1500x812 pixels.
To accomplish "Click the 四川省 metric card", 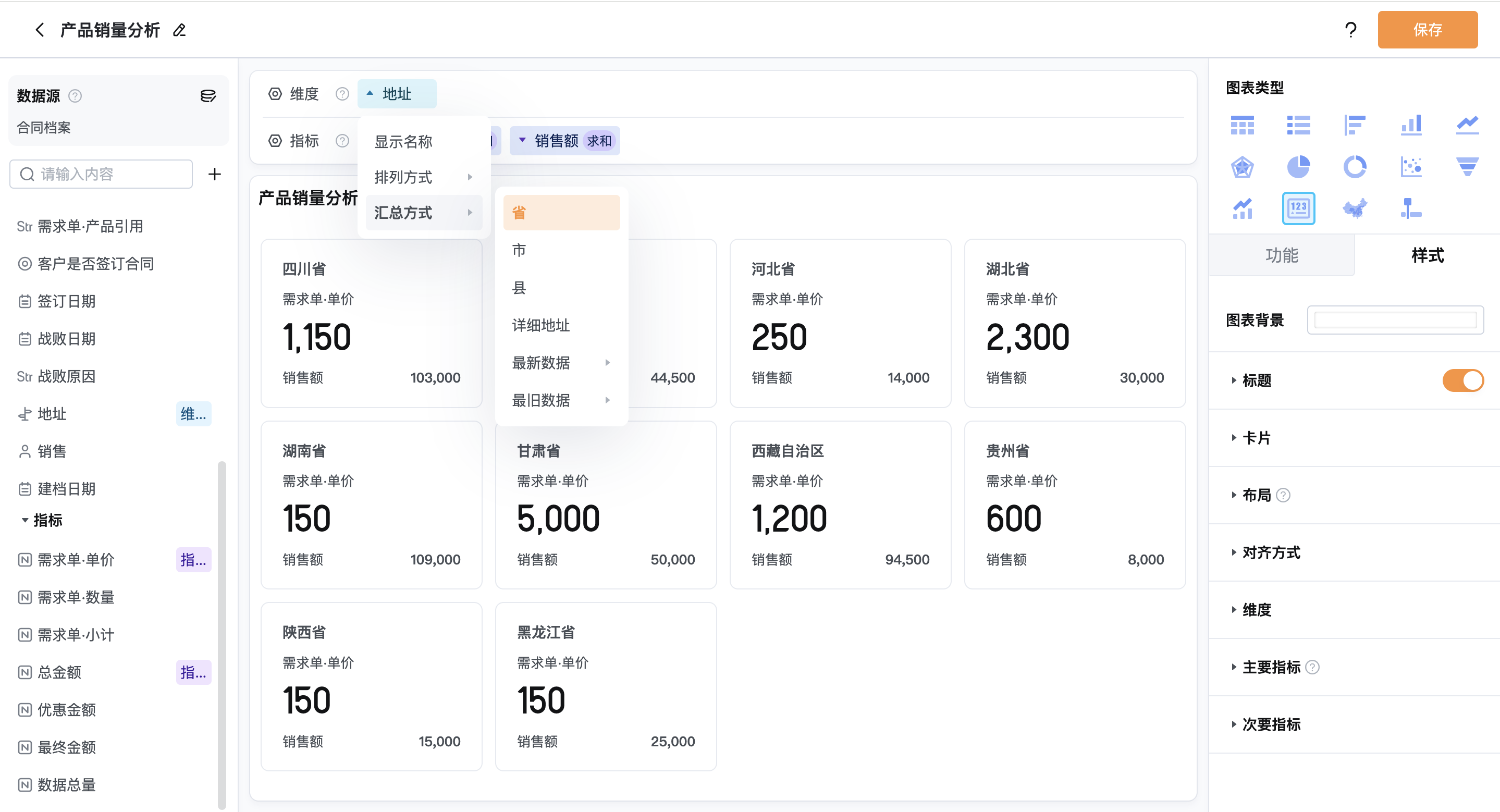I will click(x=372, y=323).
